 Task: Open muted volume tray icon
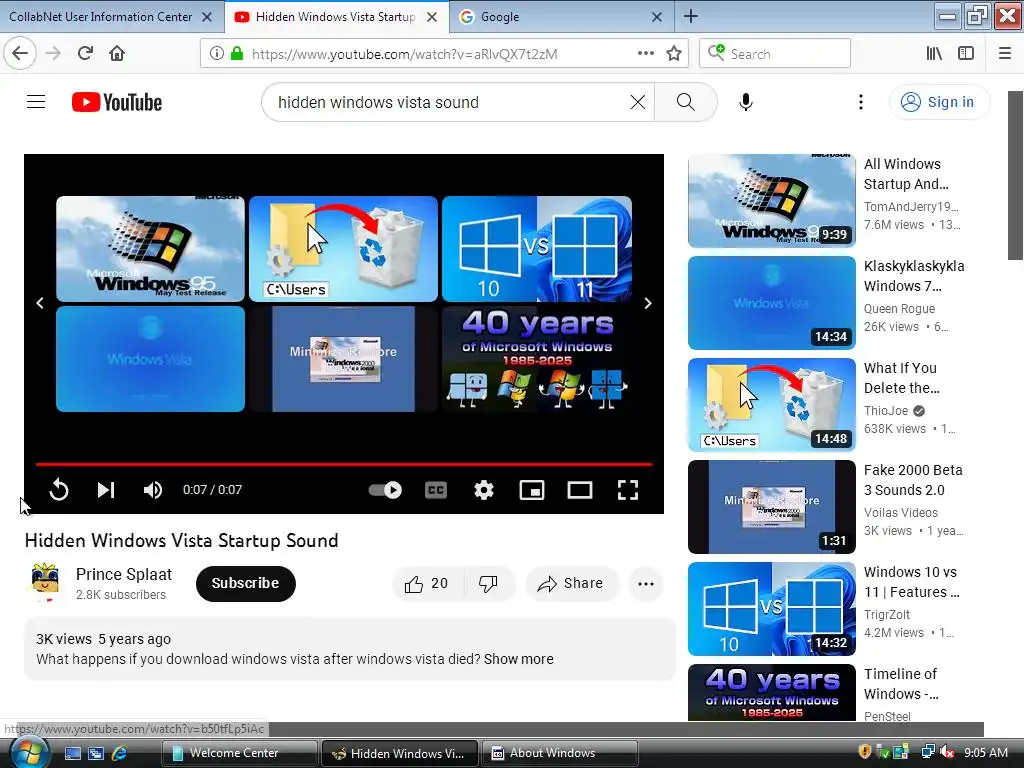946,752
